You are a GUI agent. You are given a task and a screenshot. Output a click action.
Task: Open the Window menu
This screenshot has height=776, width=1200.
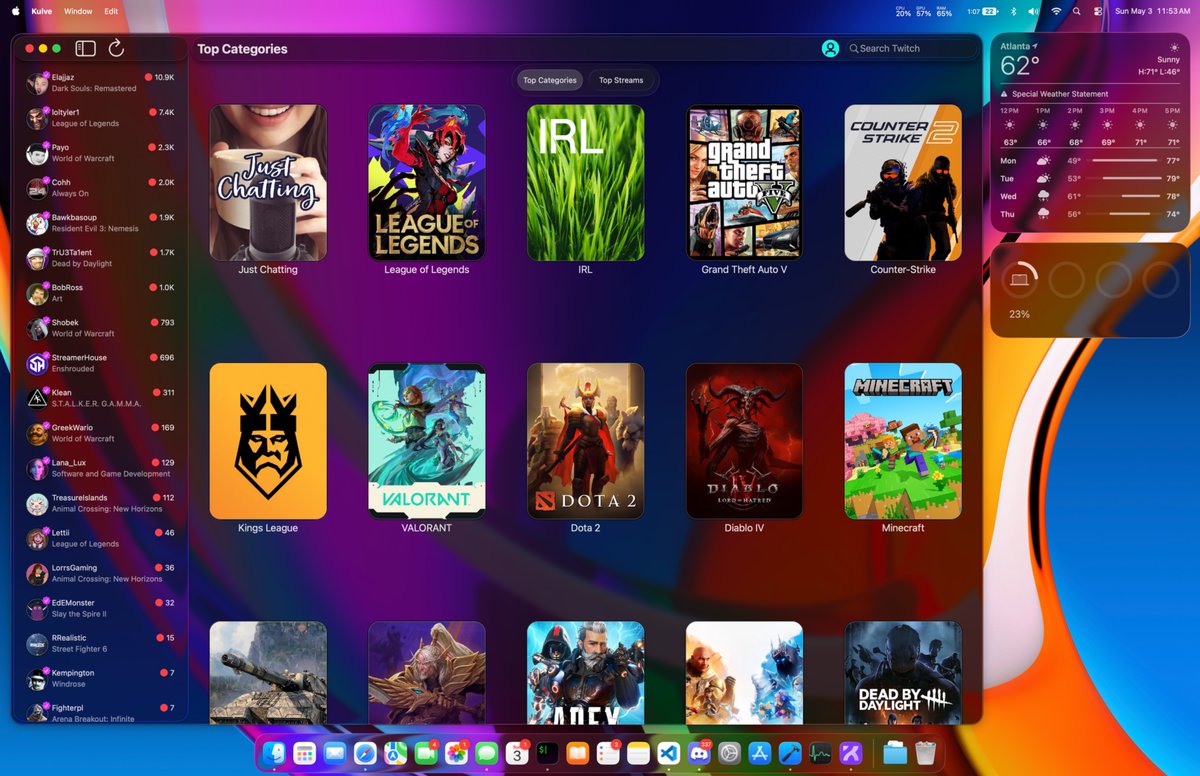pos(78,11)
